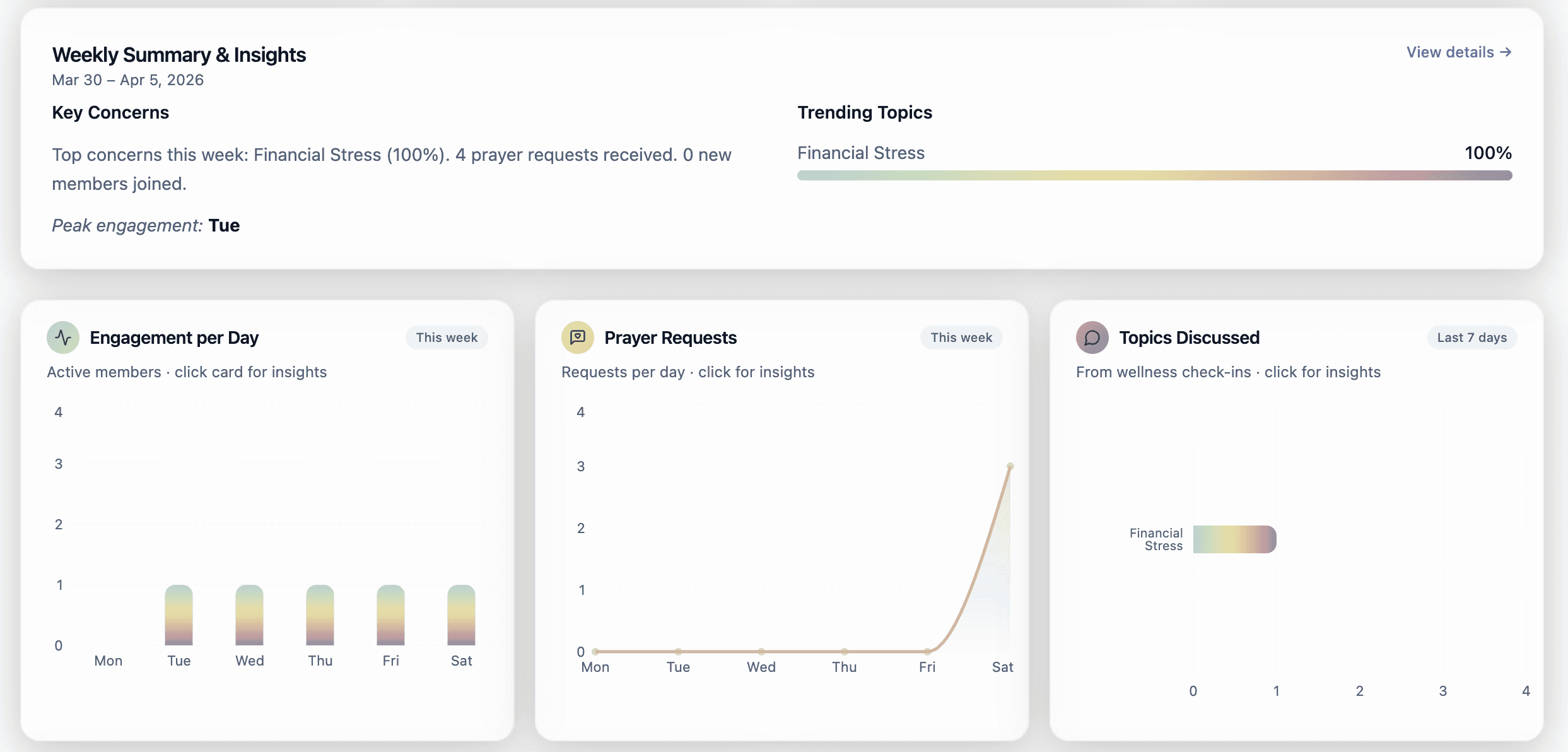Click the Engagement per Day pulse icon
Screen dimensions: 1568x752
[x=63, y=338]
